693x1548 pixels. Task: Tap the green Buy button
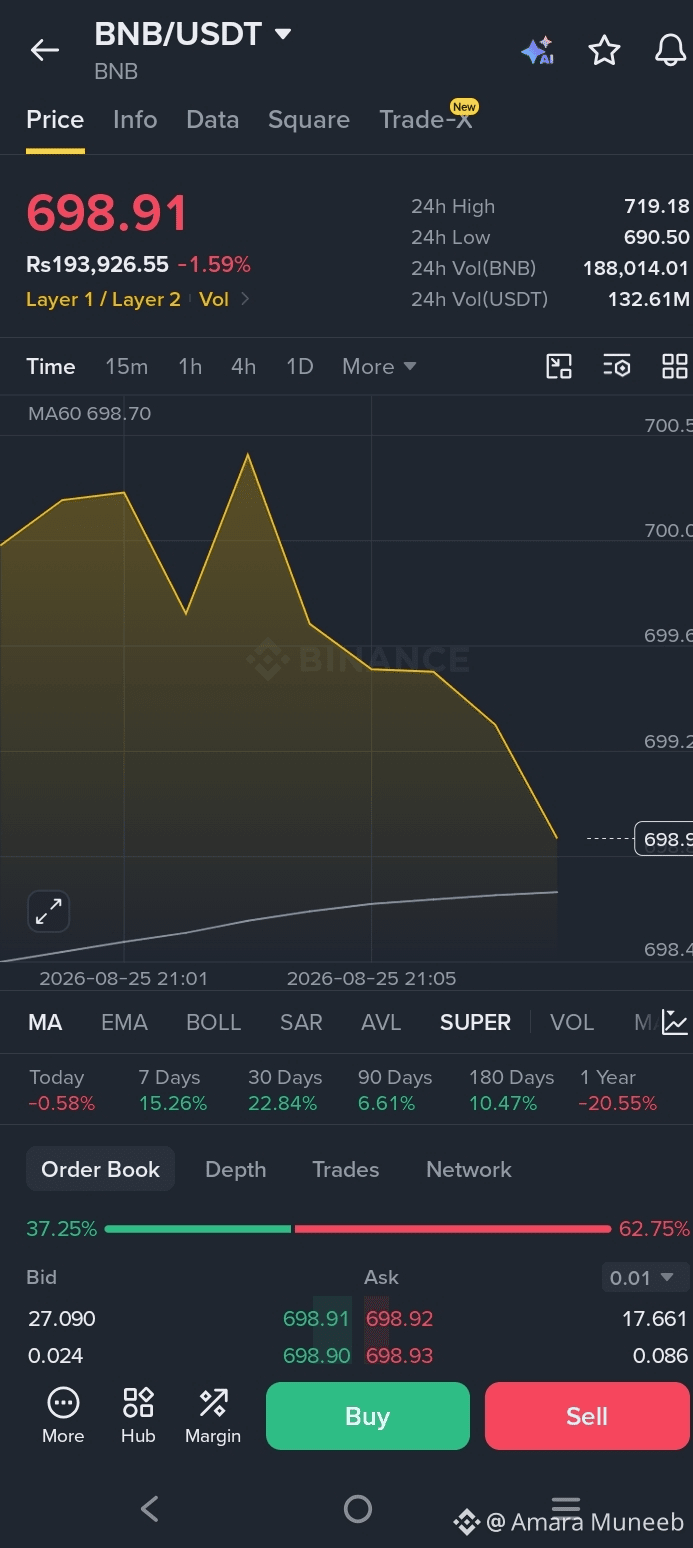[x=368, y=1416]
